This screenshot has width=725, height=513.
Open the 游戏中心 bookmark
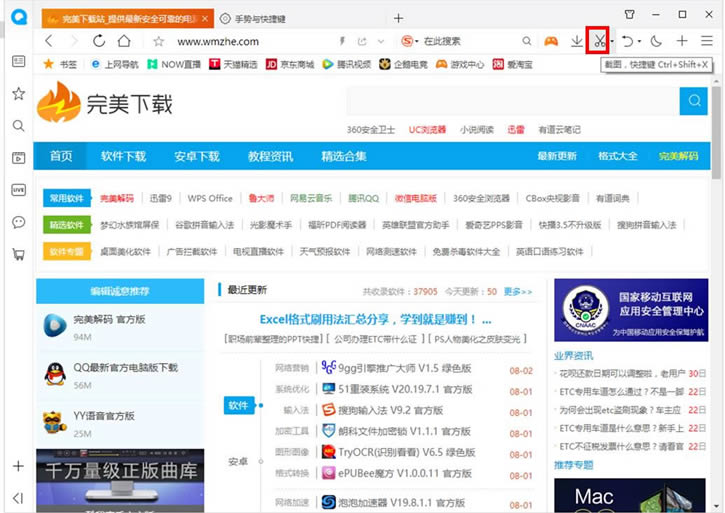point(460,64)
